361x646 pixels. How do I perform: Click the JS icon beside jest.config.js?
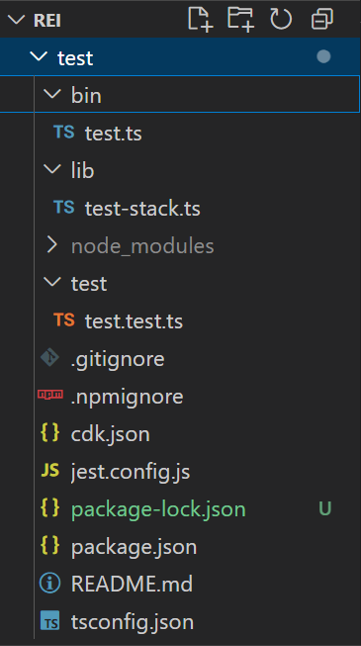(x=50, y=470)
